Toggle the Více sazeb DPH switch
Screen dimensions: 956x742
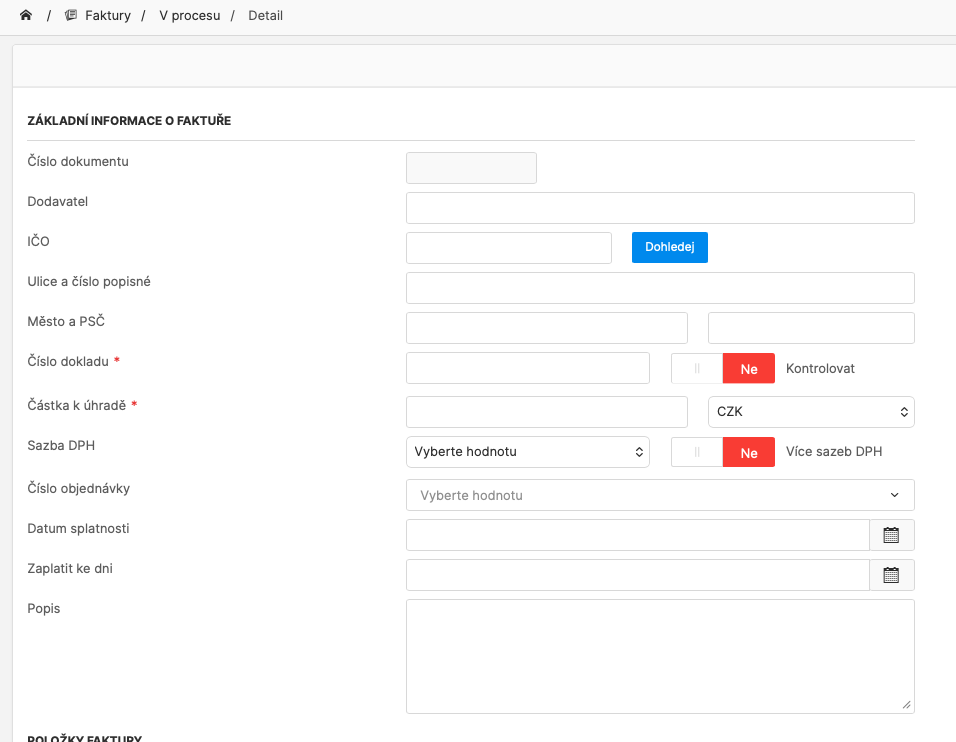click(x=722, y=452)
